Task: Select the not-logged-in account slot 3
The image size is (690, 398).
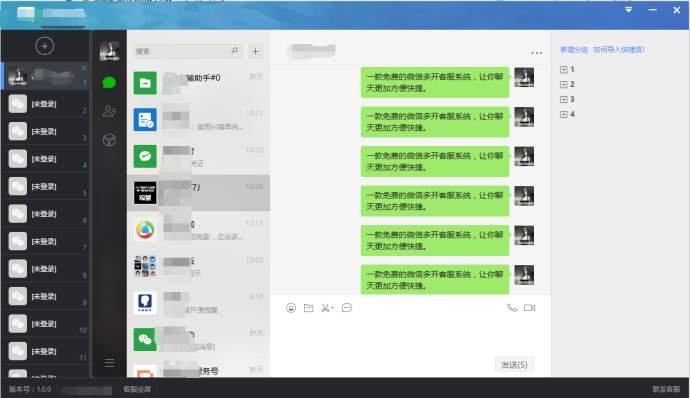Action: coord(45,131)
